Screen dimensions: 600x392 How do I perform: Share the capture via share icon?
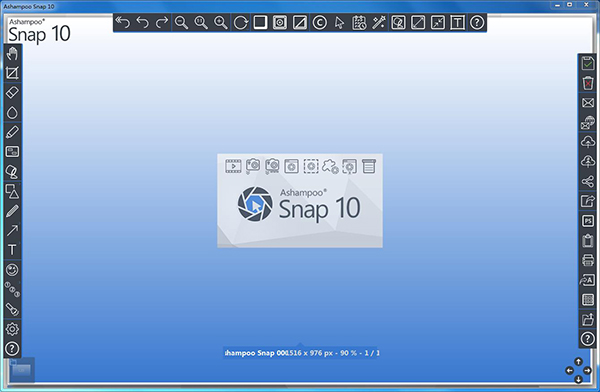coord(588,181)
